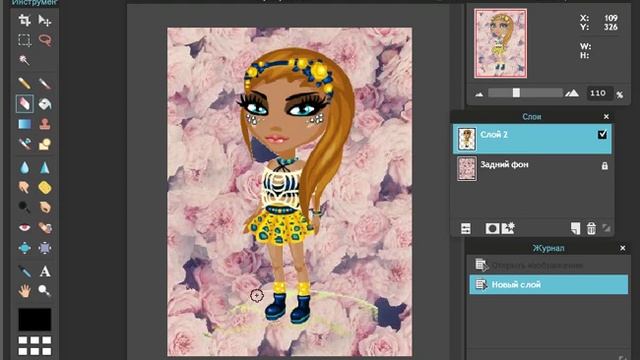
Task: Open layer styles button
Action: click(508, 228)
